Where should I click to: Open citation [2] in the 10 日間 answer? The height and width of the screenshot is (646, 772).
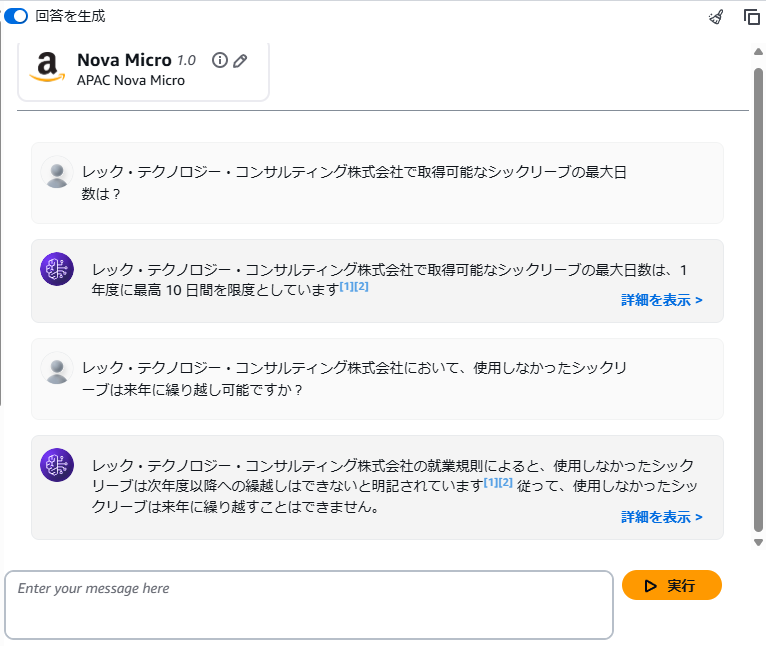[x=361, y=286]
